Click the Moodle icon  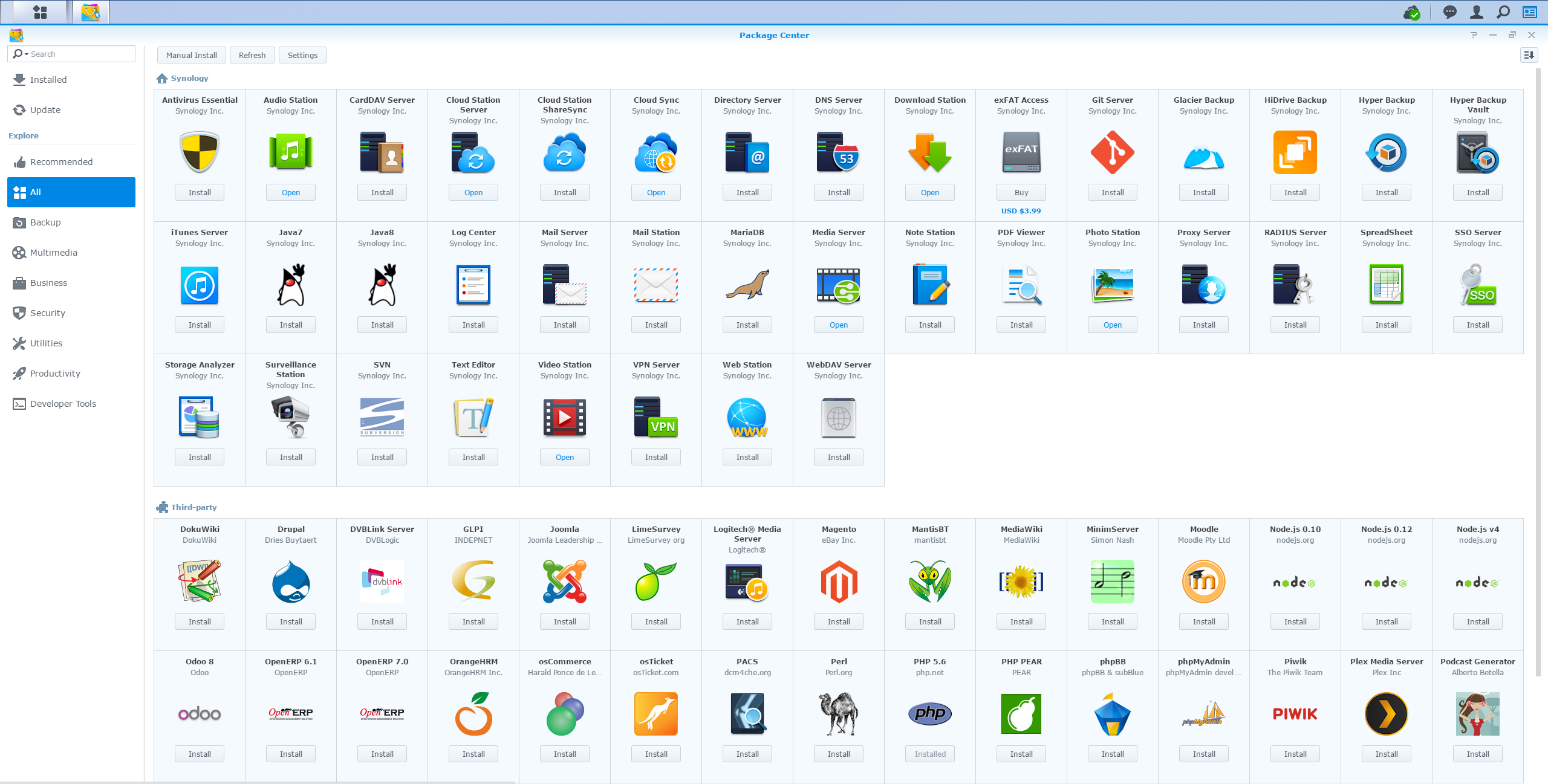(1204, 582)
